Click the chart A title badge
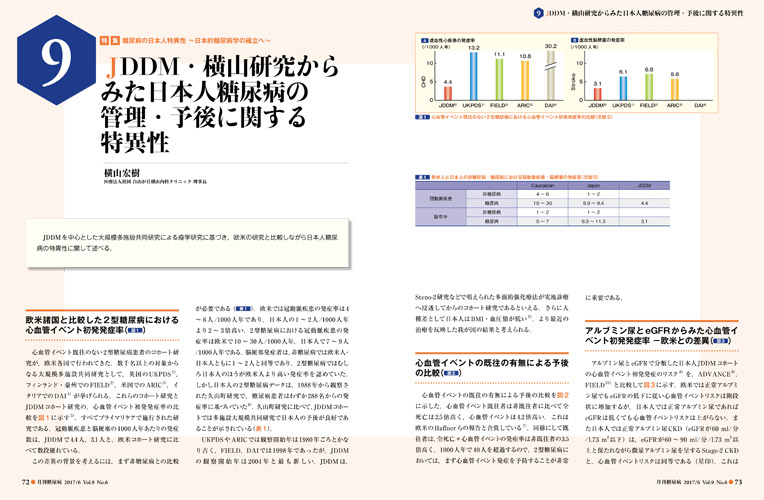764x500 pixels. (x=424, y=40)
